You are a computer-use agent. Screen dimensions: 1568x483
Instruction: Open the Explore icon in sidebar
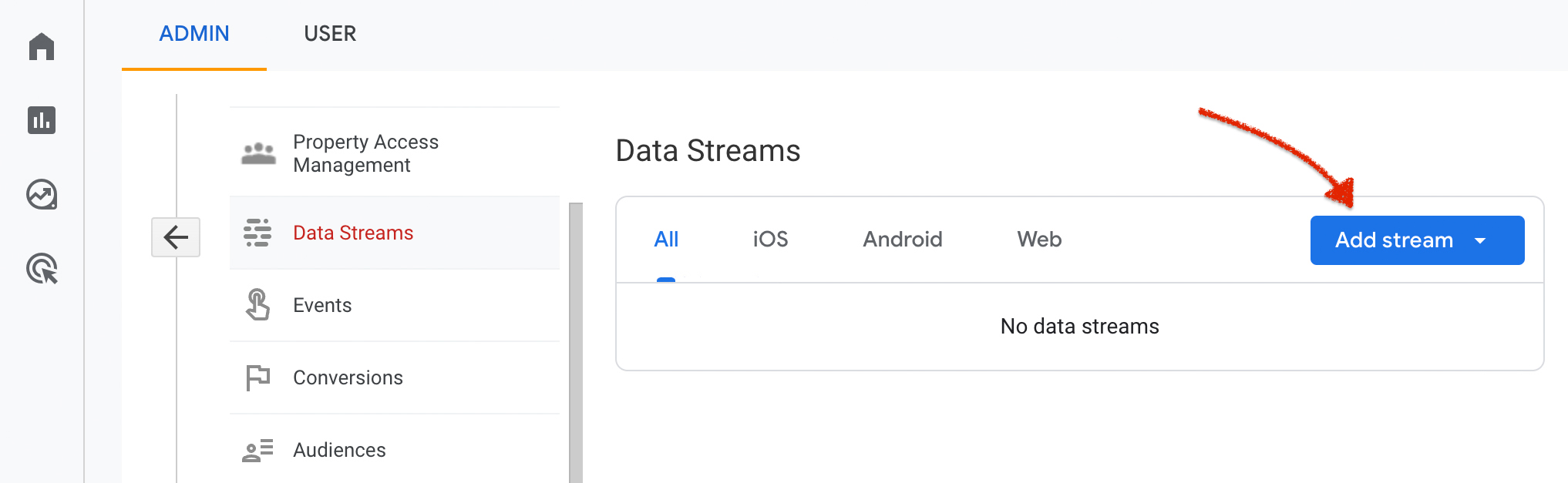pyautogui.click(x=42, y=194)
